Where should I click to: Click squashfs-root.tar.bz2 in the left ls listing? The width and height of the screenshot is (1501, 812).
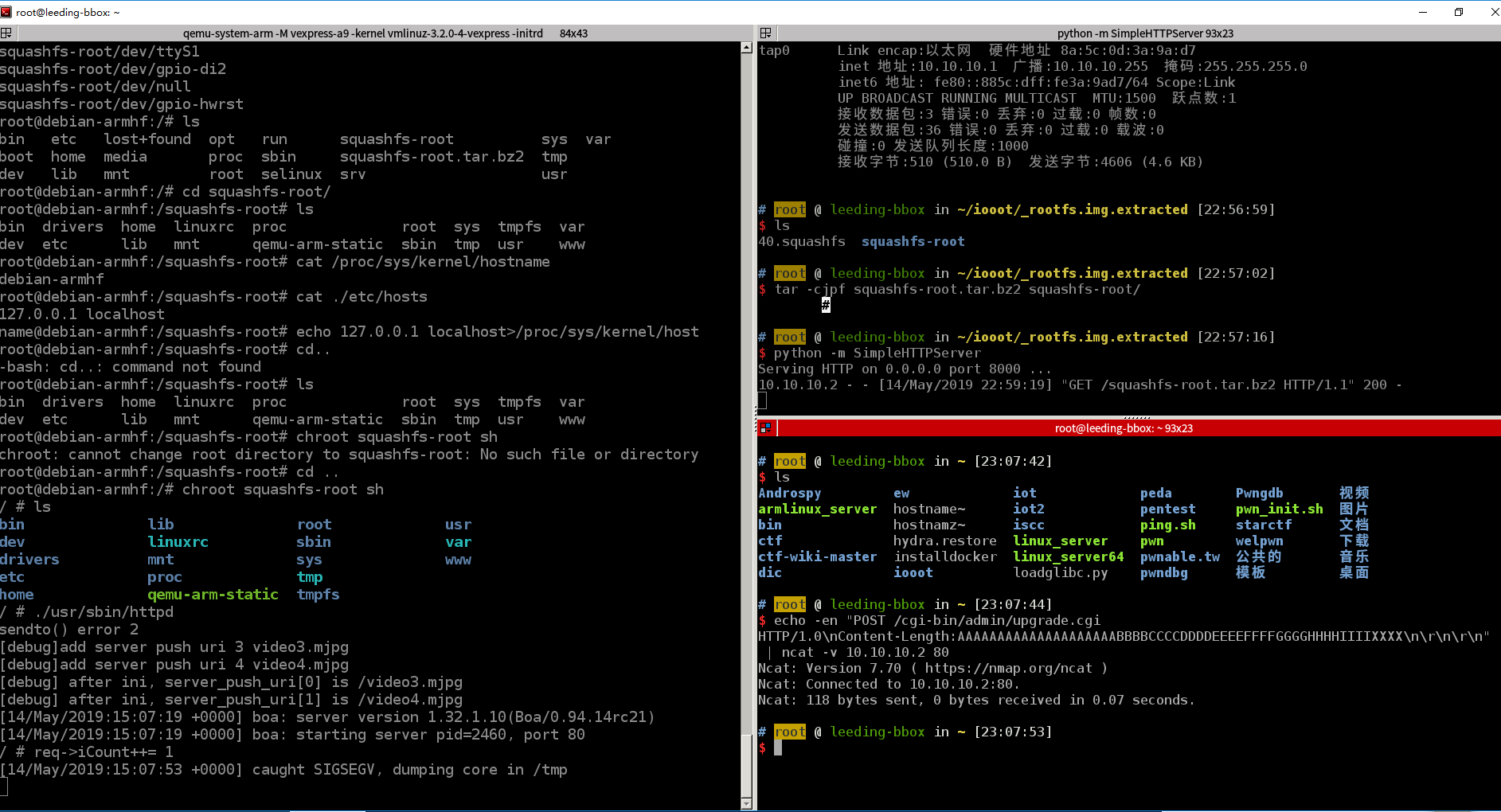[432, 157]
